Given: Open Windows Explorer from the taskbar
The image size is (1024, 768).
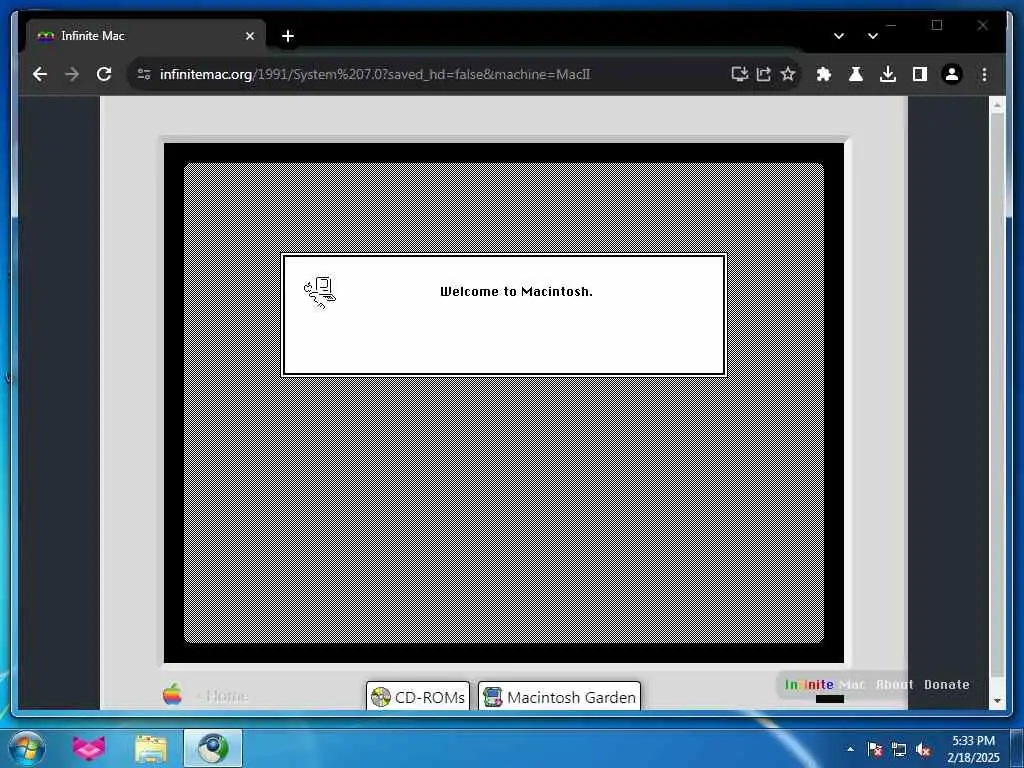Looking at the screenshot, I should coord(151,748).
